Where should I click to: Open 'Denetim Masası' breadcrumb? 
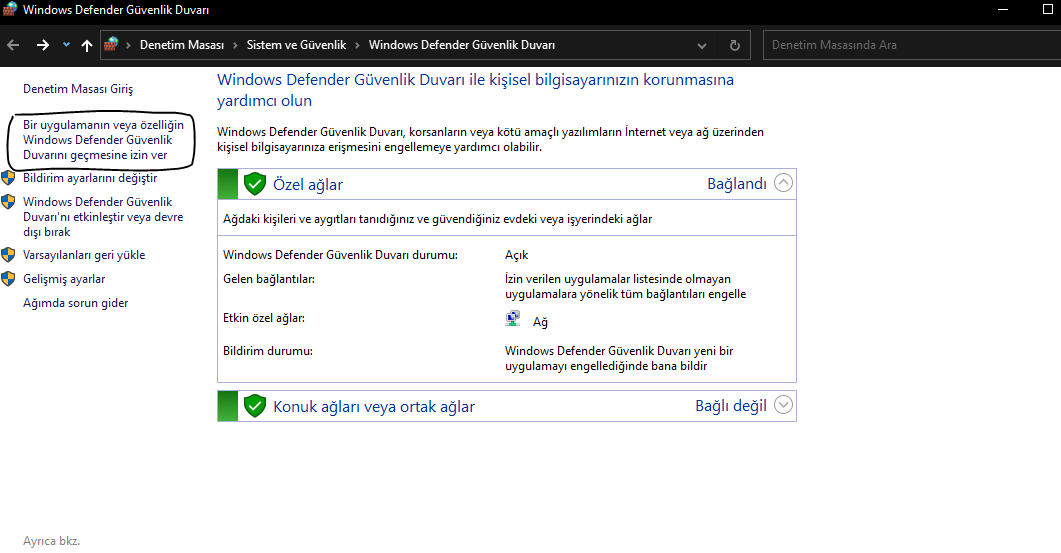181,45
